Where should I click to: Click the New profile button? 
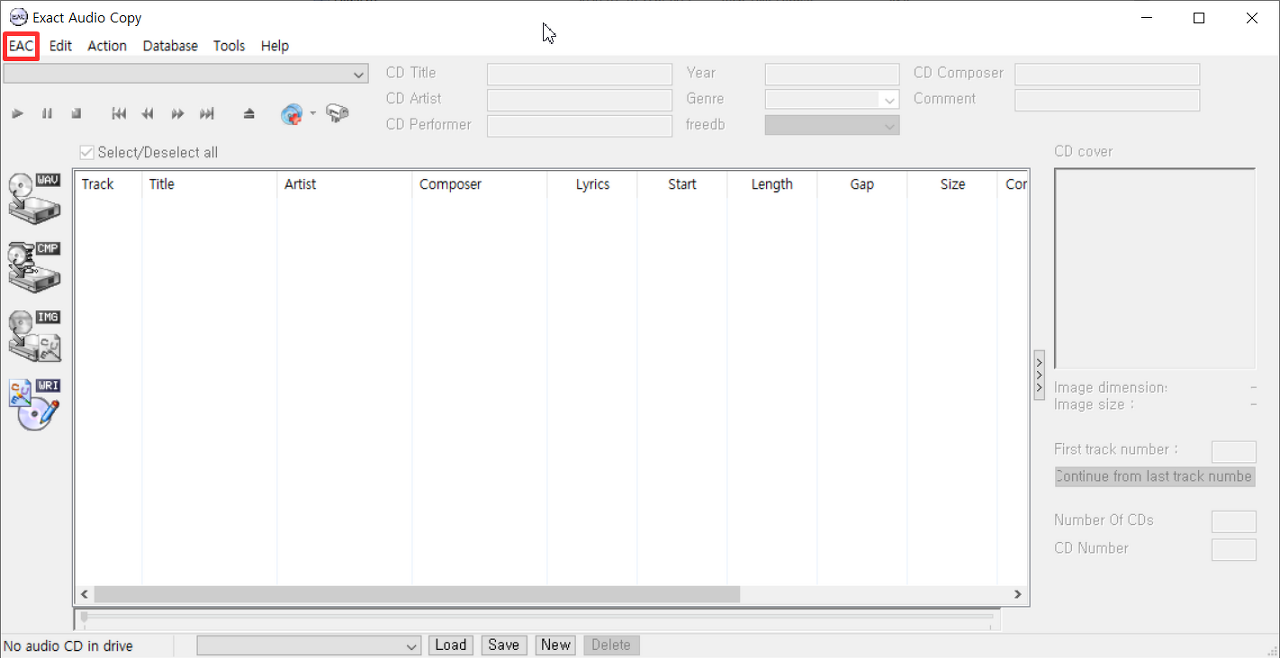coord(555,645)
